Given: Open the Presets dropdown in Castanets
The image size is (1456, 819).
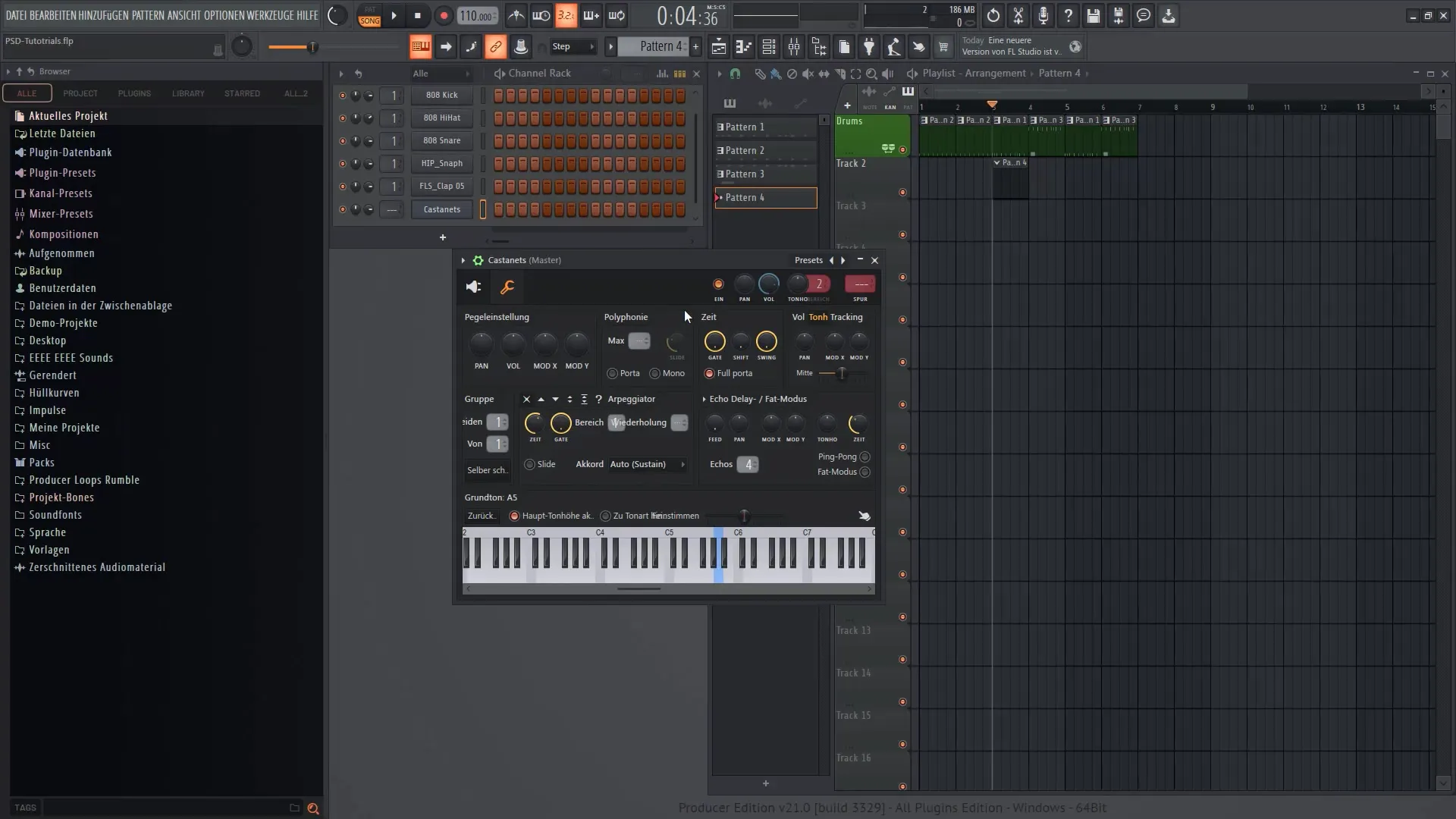Looking at the screenshot, I should (x=807, y=260).
